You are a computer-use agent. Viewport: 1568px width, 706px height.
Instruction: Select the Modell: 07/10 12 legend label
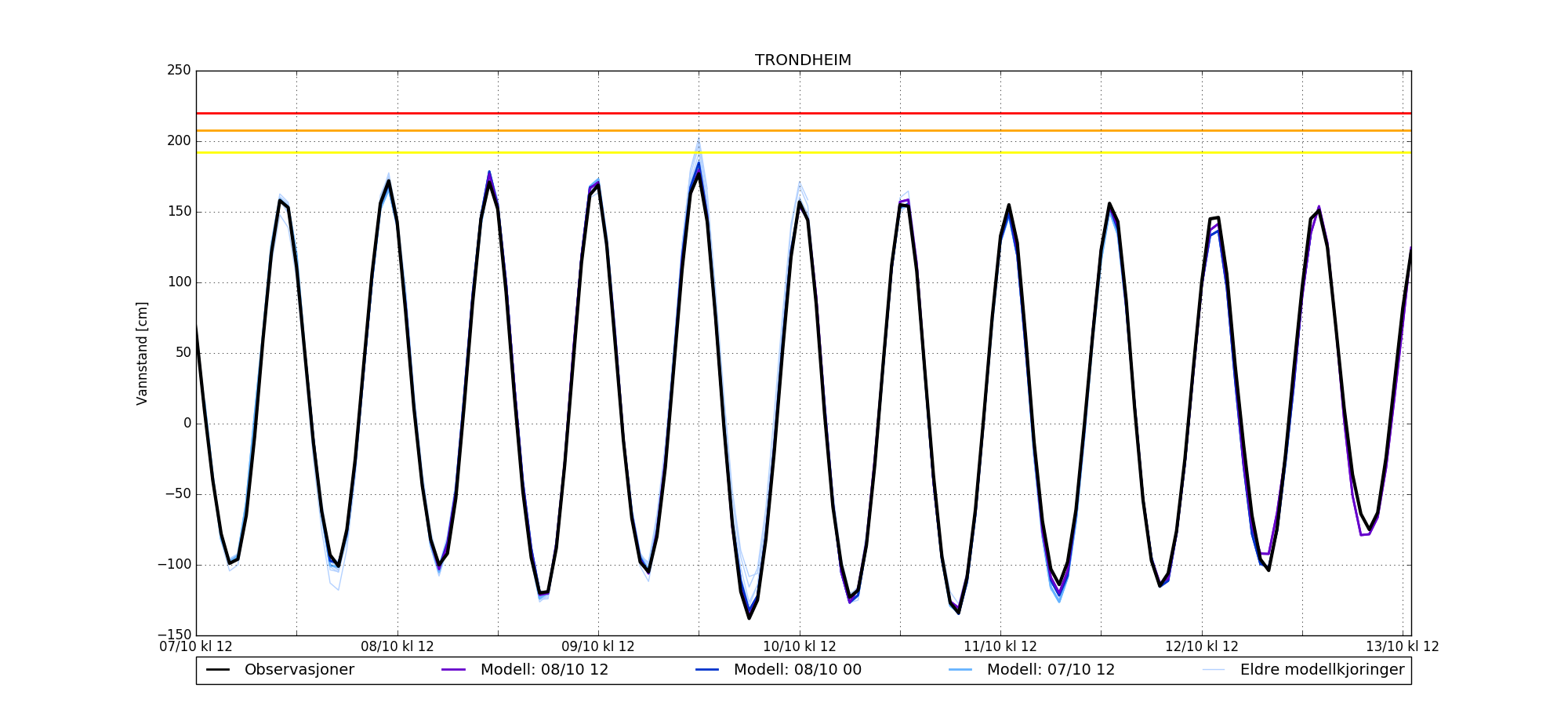tap(1051, 670)
